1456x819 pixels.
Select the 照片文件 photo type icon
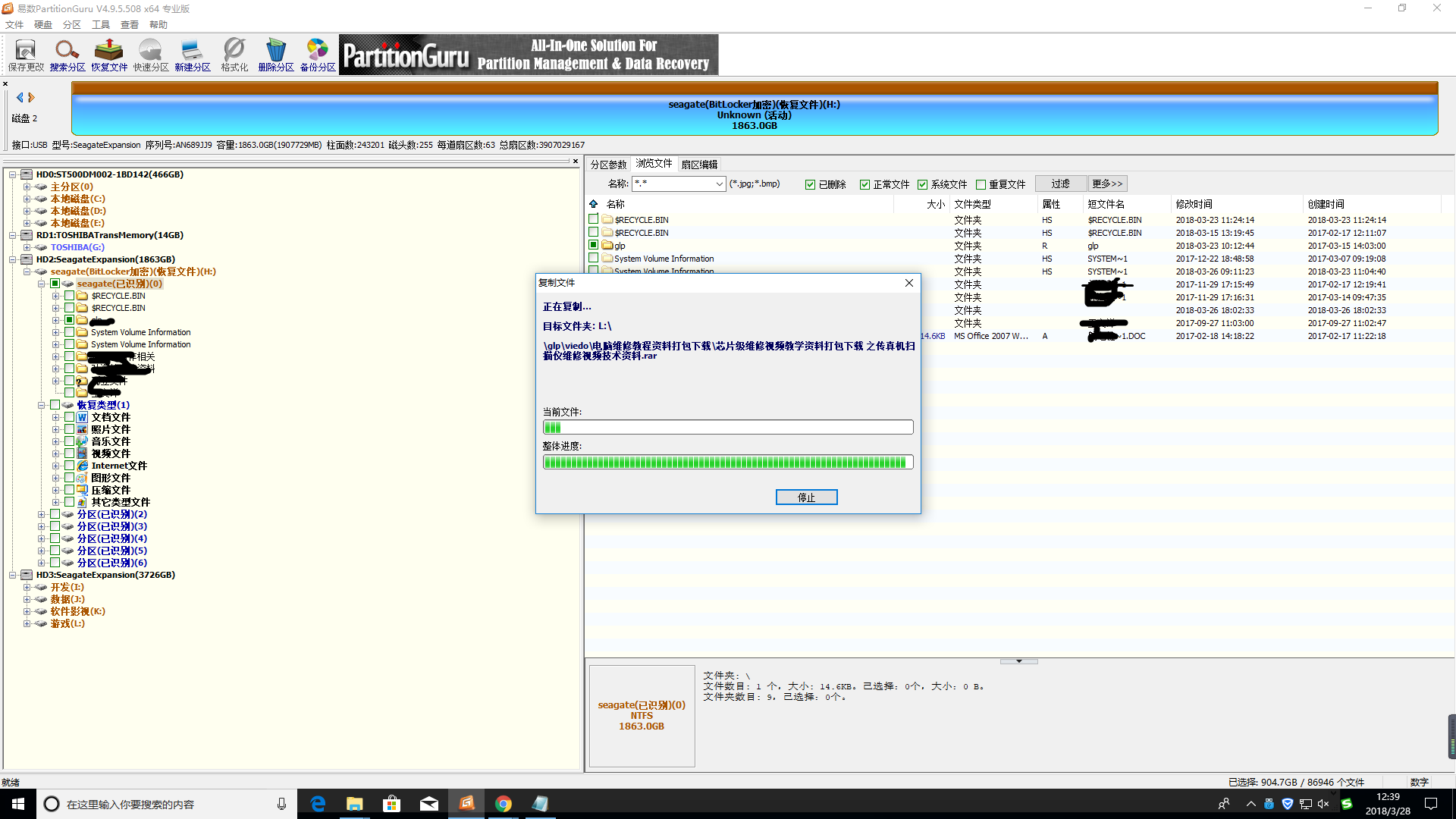coord(82,429)
